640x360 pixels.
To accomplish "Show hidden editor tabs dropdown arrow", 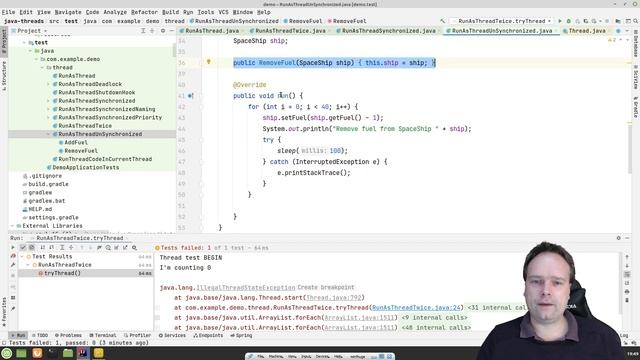I will pos(627,31).
